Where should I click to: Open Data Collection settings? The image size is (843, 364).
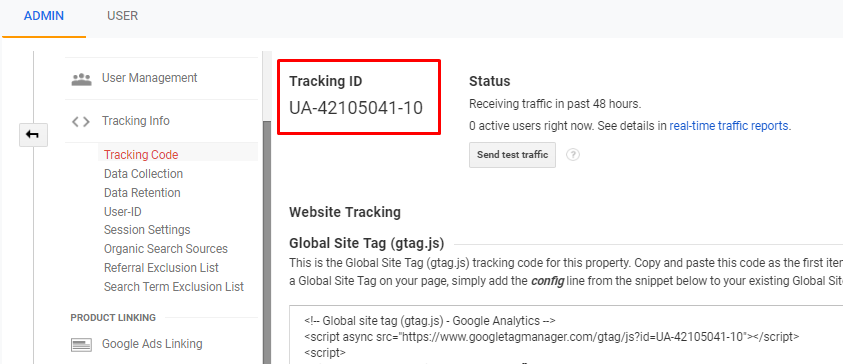(143, 174)
